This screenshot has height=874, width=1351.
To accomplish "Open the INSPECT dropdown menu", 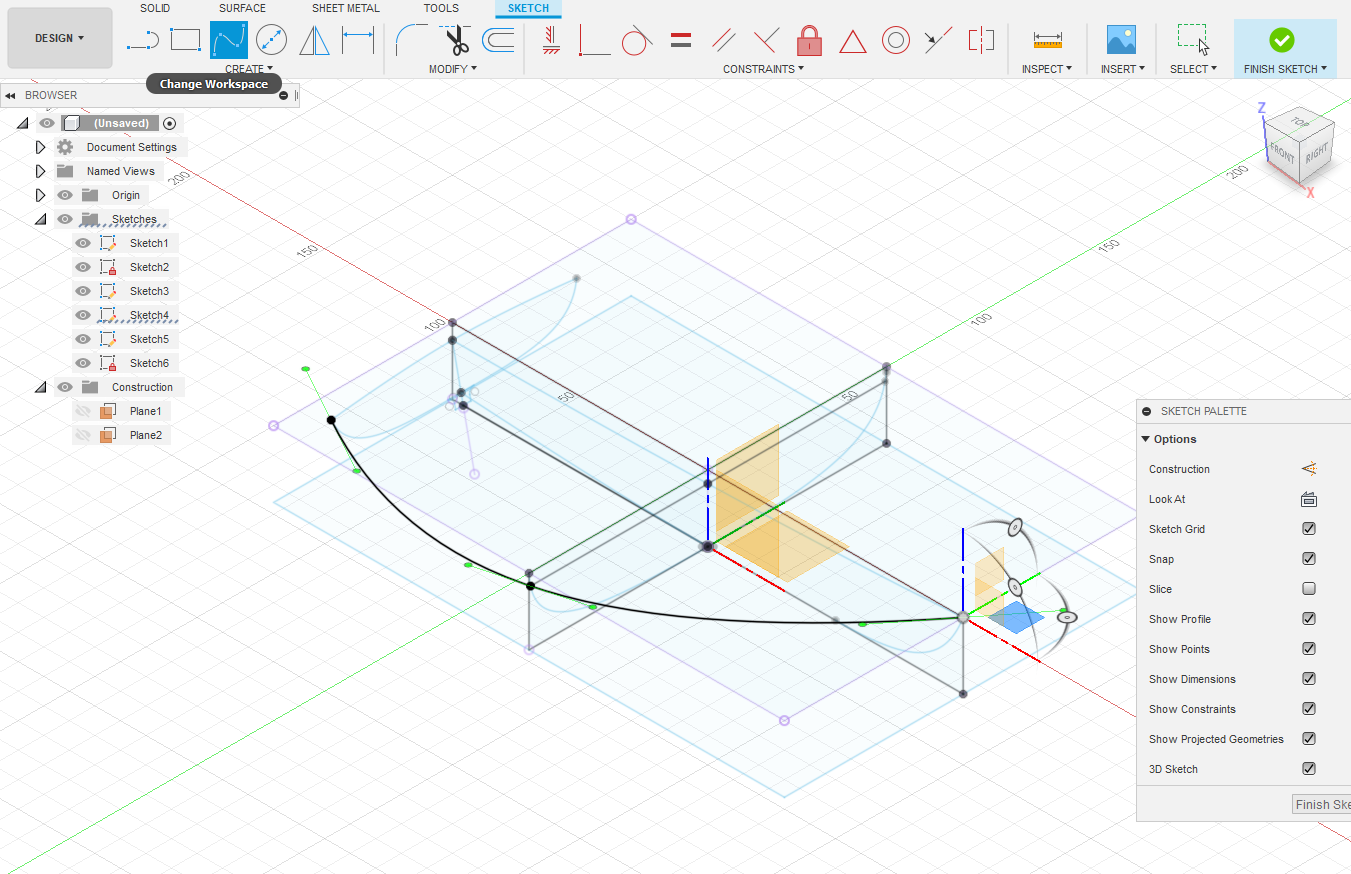I will (x=1047, y=69).
